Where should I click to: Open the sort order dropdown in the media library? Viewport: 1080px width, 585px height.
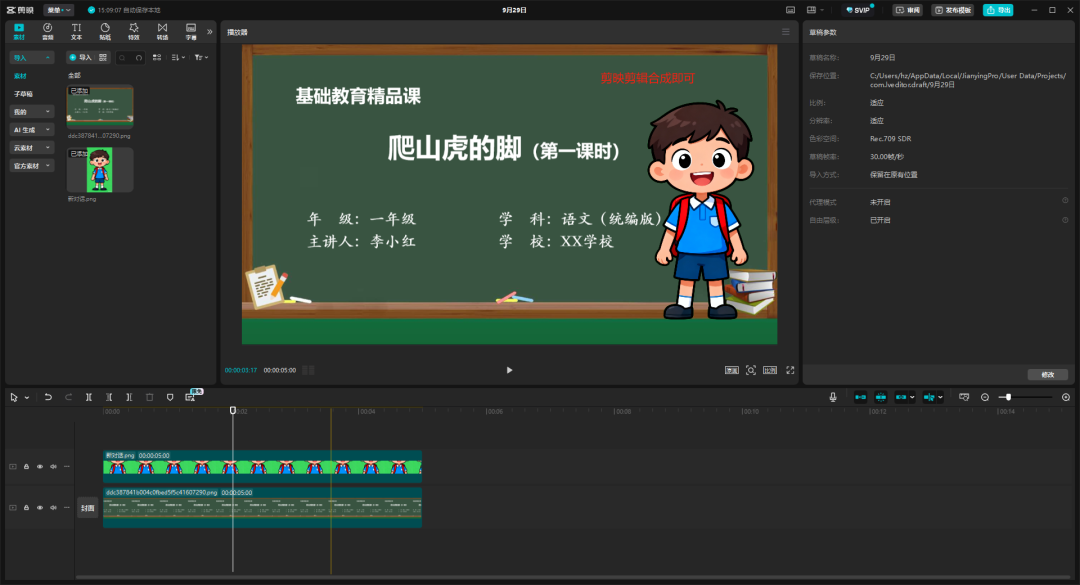coord(178,58)
